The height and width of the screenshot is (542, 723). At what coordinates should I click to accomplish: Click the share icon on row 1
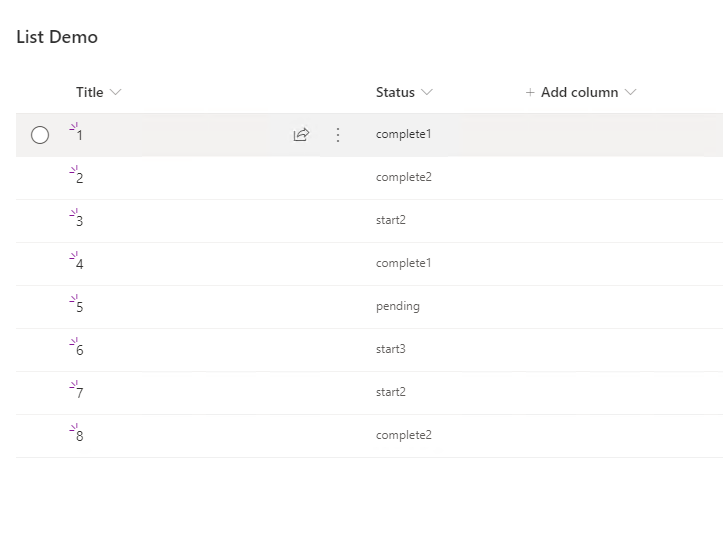(x=301, y=135)
